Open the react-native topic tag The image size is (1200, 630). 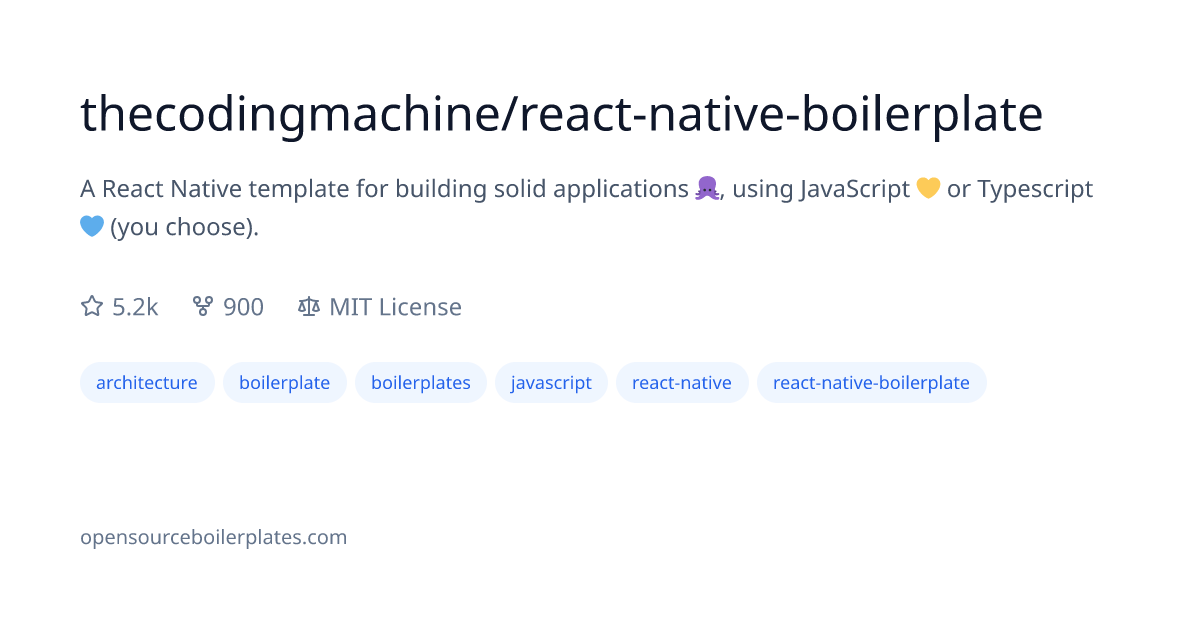pos(682,382)
